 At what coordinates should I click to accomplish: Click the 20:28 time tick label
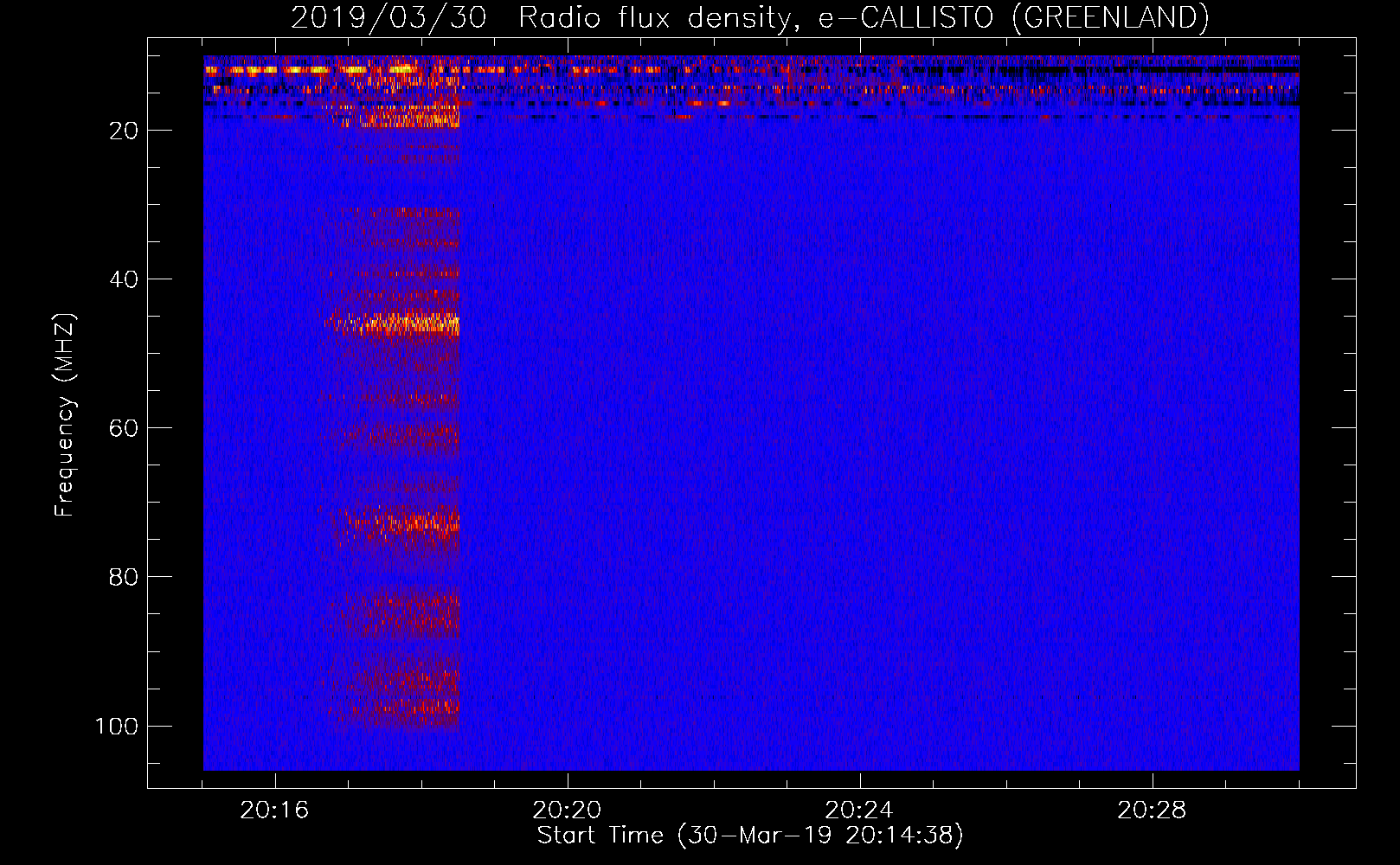coord(1152,811)
